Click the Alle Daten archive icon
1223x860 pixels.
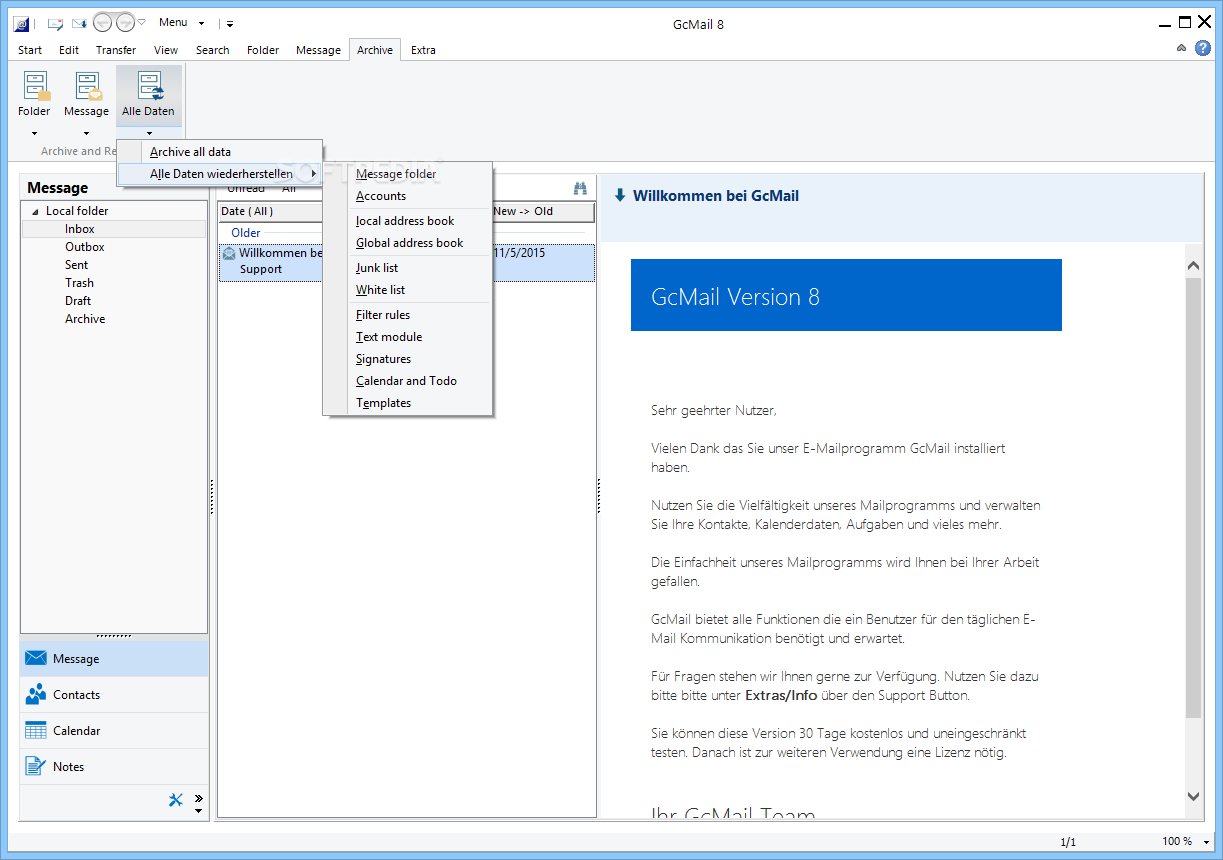click(149, 86)
